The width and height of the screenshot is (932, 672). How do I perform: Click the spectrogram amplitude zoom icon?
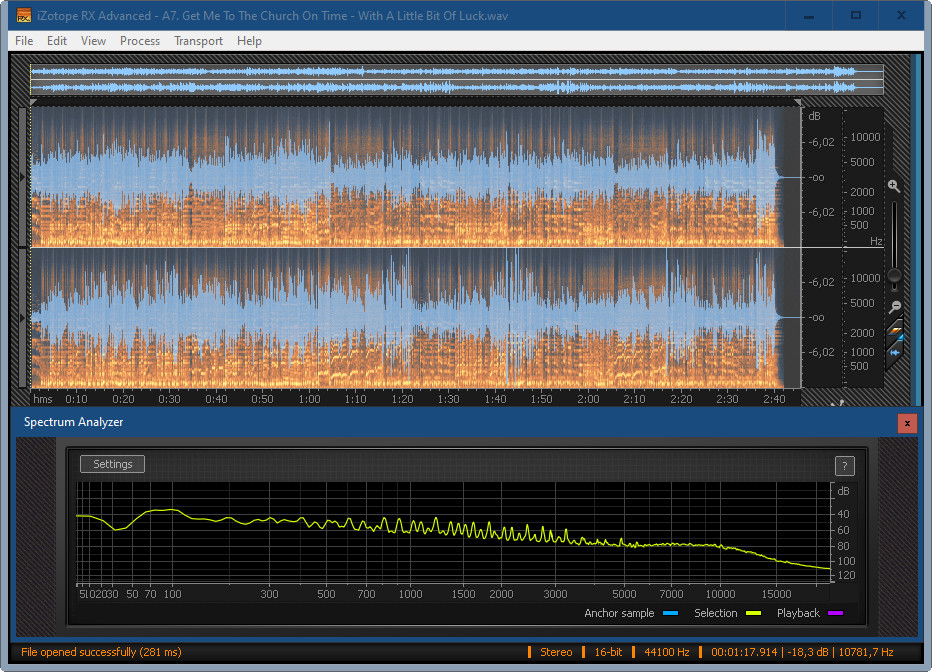pos(895,332)
